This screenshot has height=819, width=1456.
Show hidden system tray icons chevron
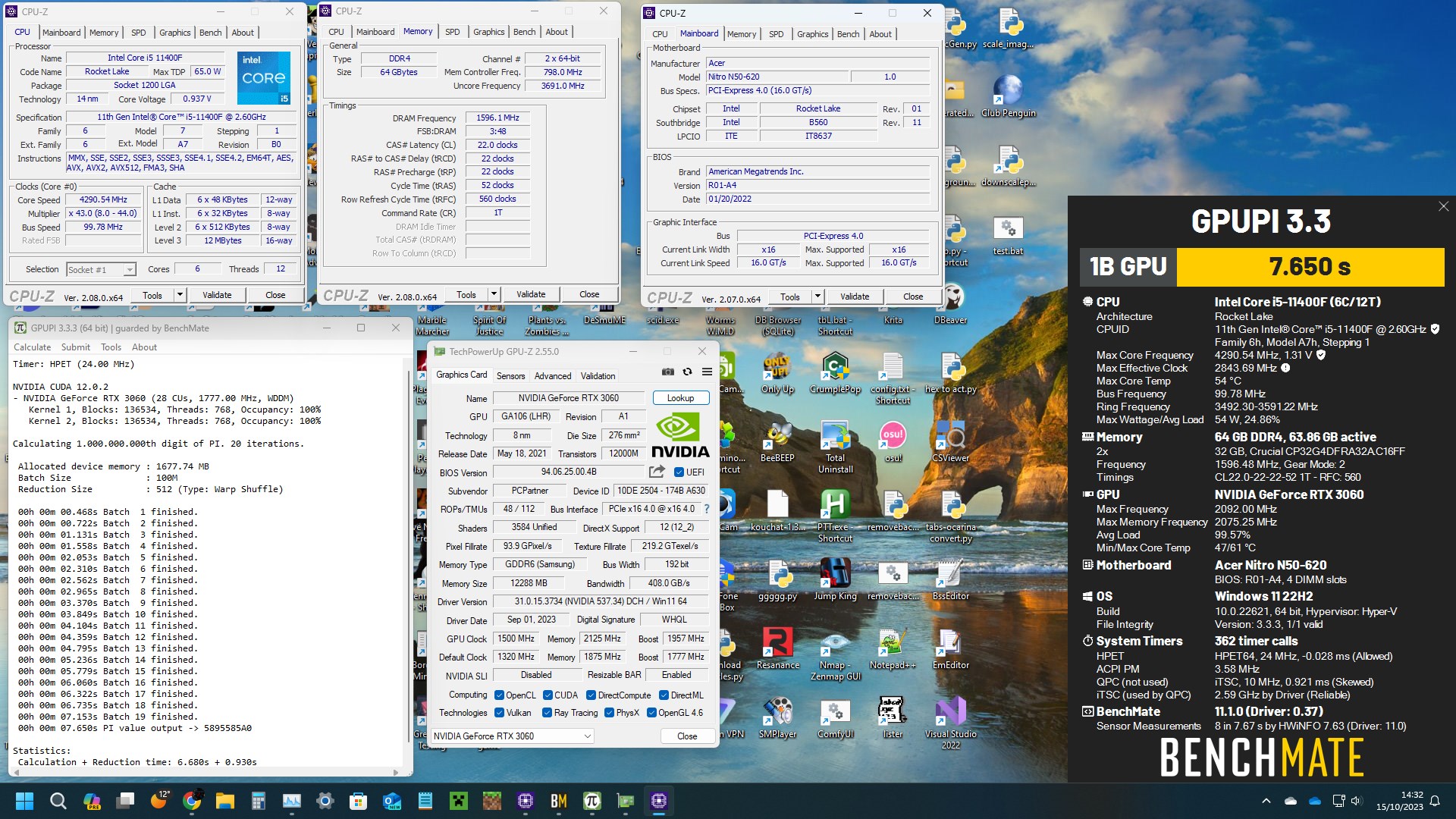pos(1266,801)
